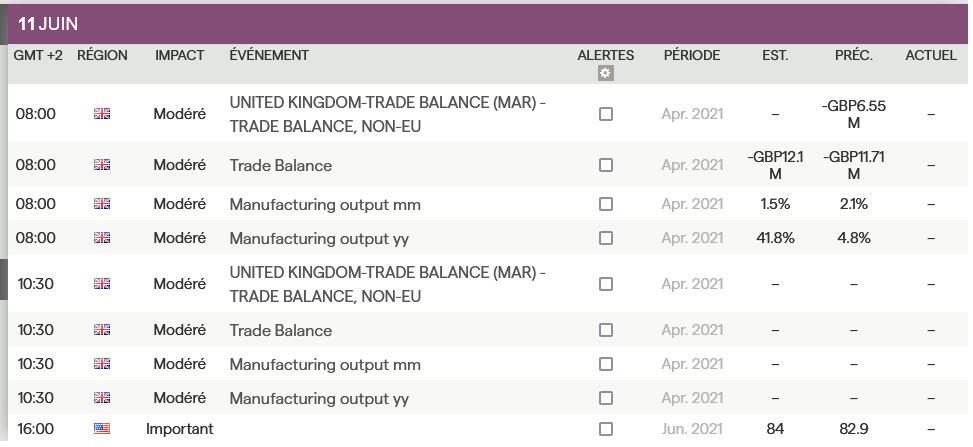Click UK flag for 08:00 Manufacturing output mm
Screen dimensions: 973x447
[x=102, y=204]
